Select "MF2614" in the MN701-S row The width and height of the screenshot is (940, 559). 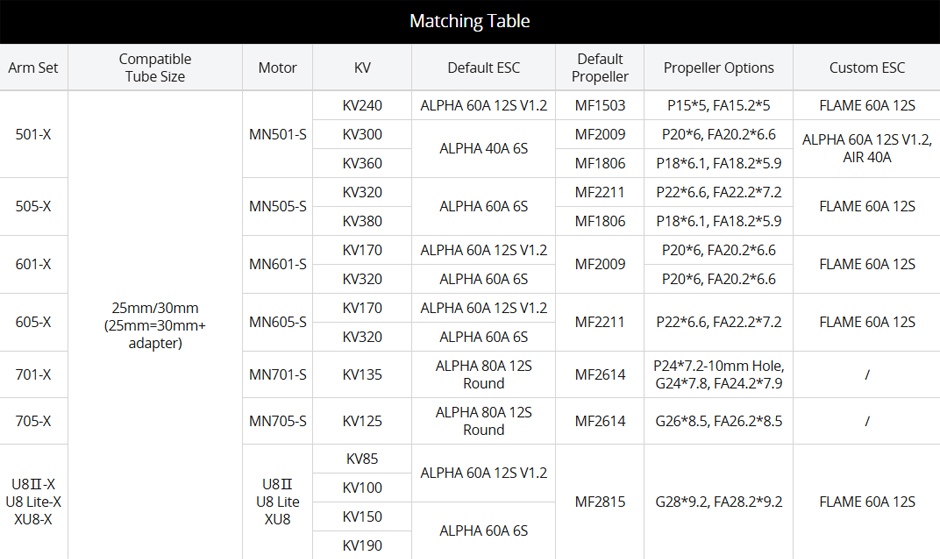(x=599, y=375)
